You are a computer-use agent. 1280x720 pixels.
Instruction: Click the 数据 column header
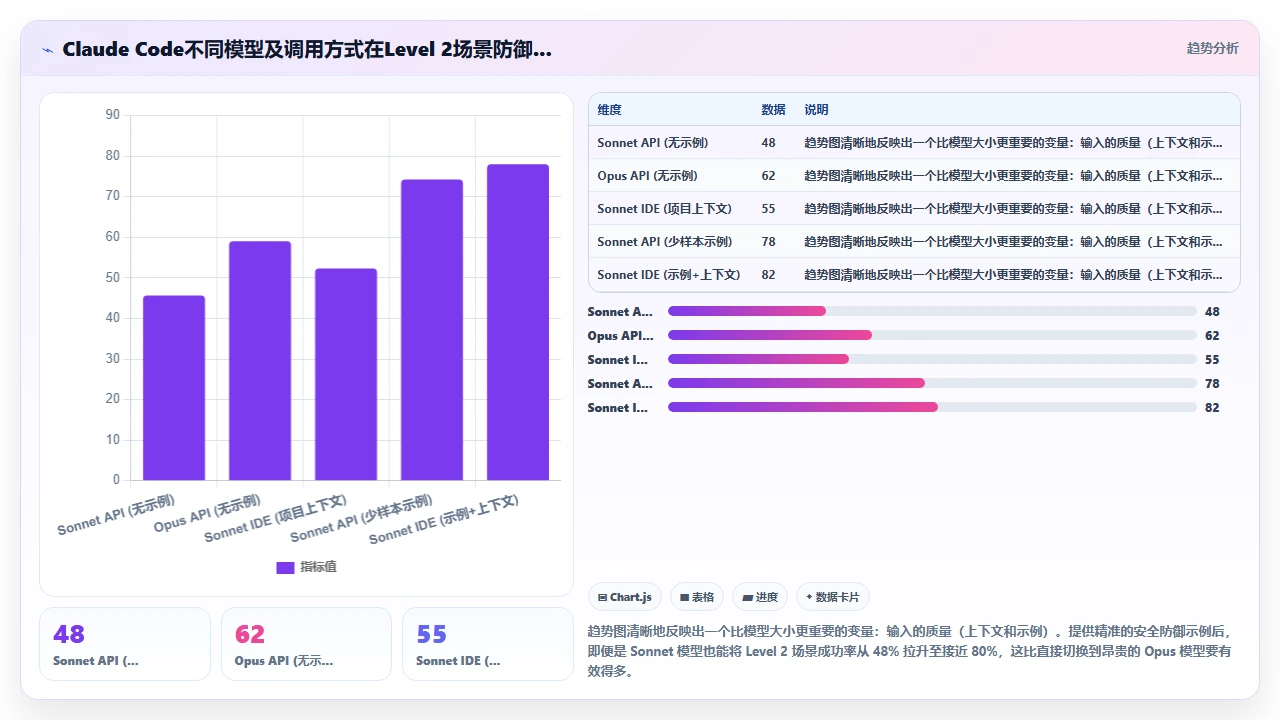pyautogui.click(x=773, y=110)
